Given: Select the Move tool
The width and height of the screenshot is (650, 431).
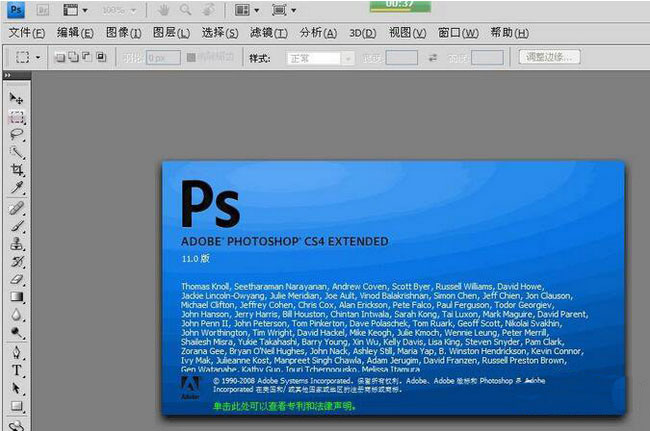Looking at the screenshot, I should 16,98.
